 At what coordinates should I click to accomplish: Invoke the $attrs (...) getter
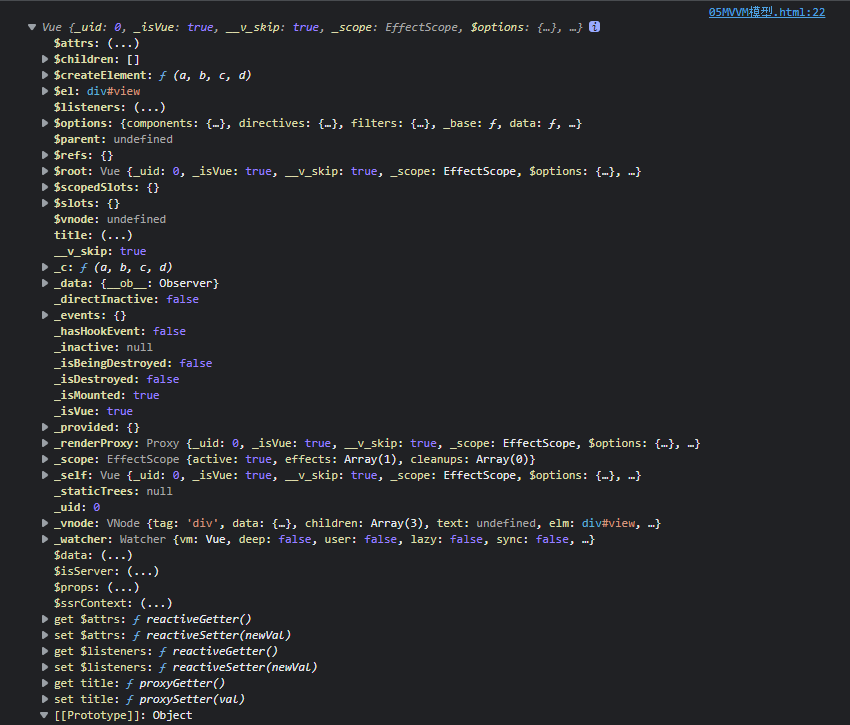click(123, 43)
